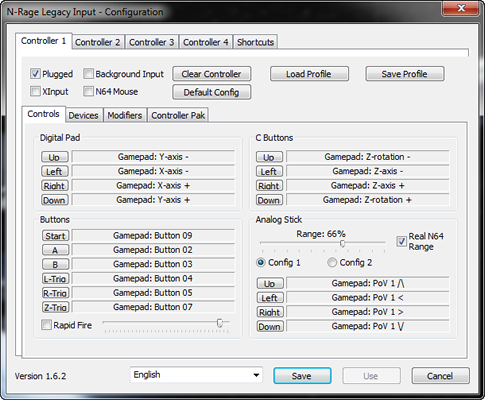Open the Controller Pak sub-tab

178,116
